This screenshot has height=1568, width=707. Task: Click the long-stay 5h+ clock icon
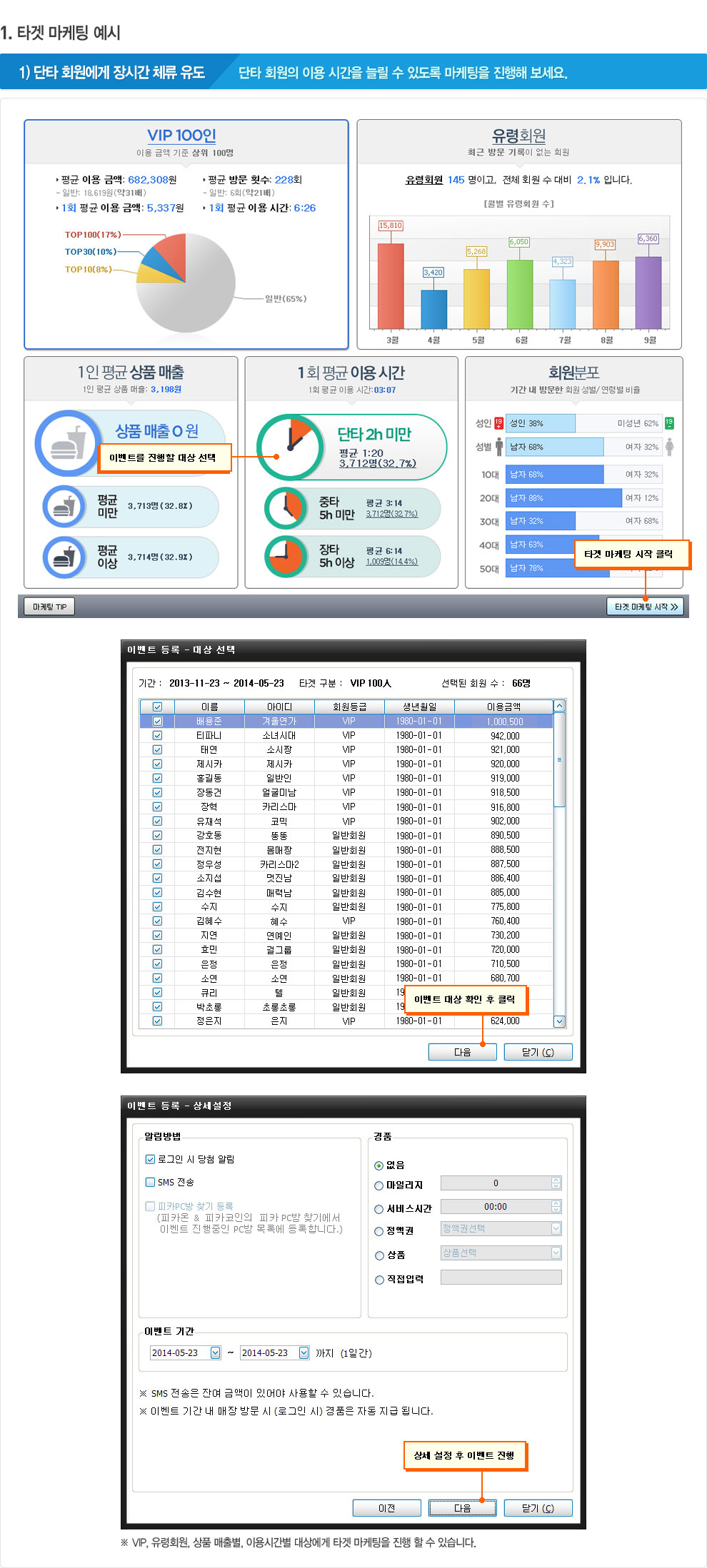point(286,556)
